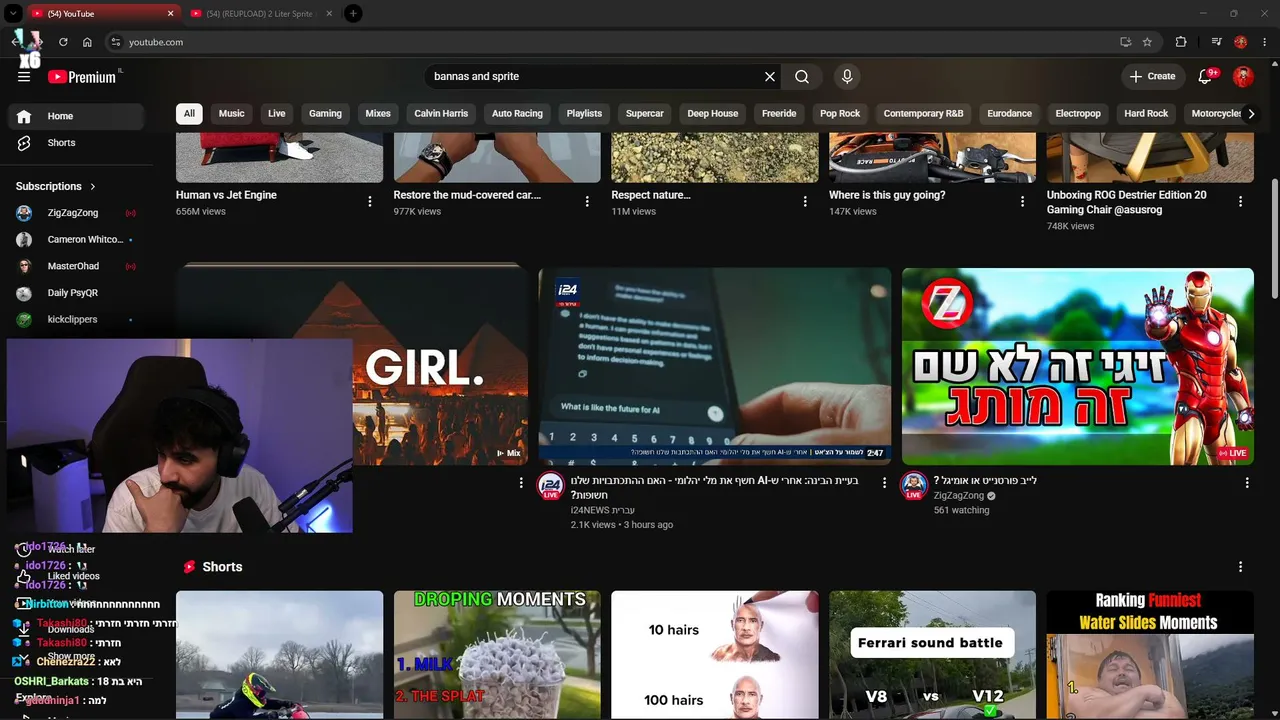Close the REUPLOAD 2 Liter Sprite tab
The image size is (1280, 720).
tap(329, 14)
